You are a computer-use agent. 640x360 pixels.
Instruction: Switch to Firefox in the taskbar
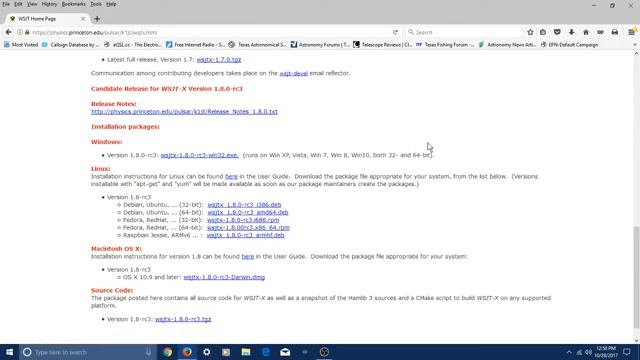coord(187,352)
